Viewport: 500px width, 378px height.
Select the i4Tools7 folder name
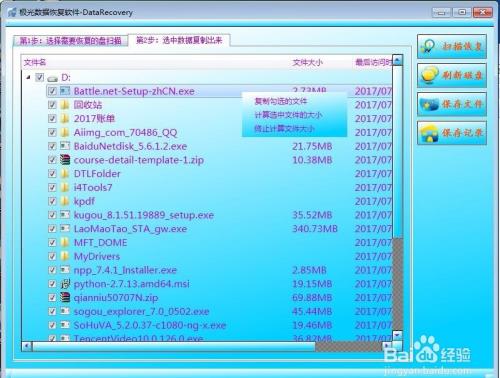click(x=93, y=187)
